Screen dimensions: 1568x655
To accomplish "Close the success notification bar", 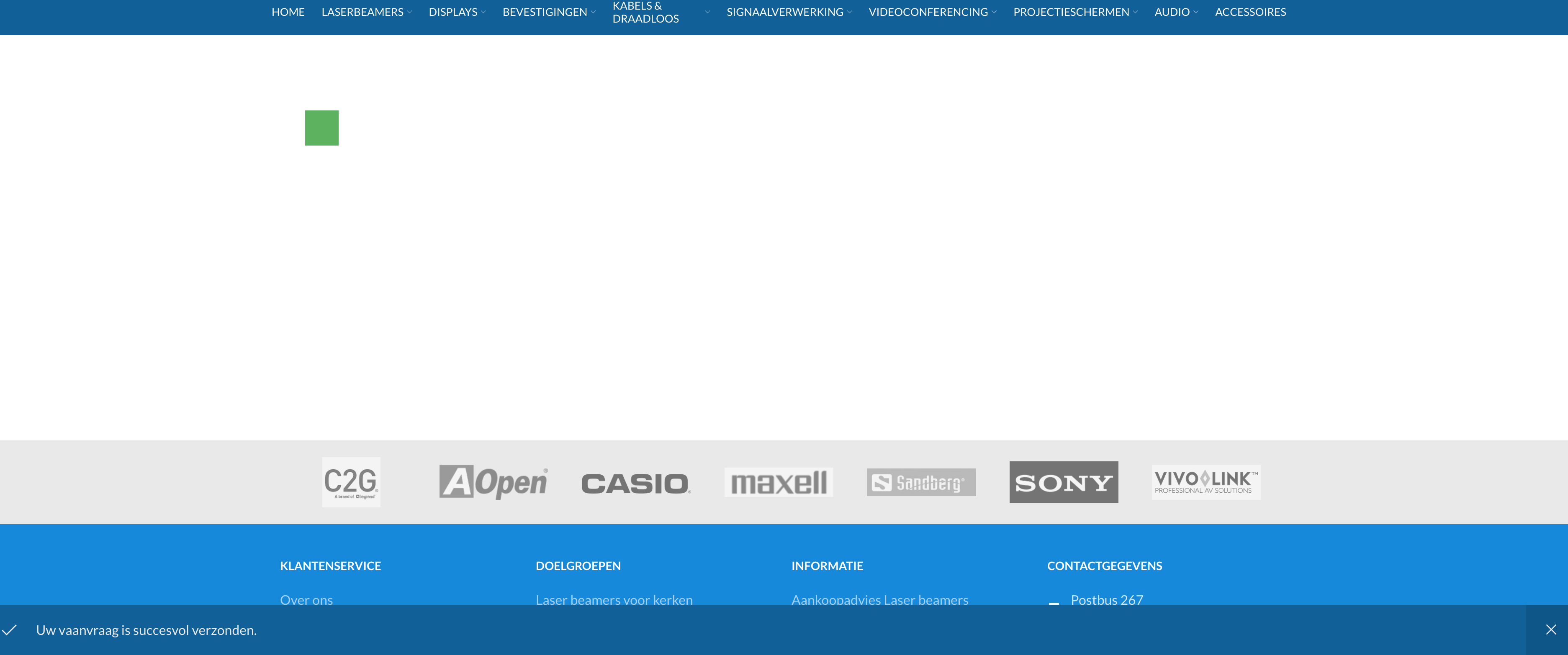I will [x=1550, y=629].
